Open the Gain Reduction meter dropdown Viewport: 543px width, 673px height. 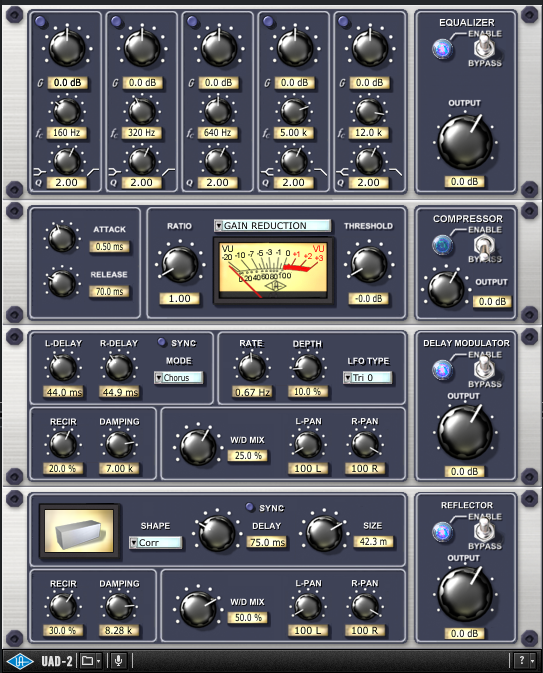pos(273,225)
